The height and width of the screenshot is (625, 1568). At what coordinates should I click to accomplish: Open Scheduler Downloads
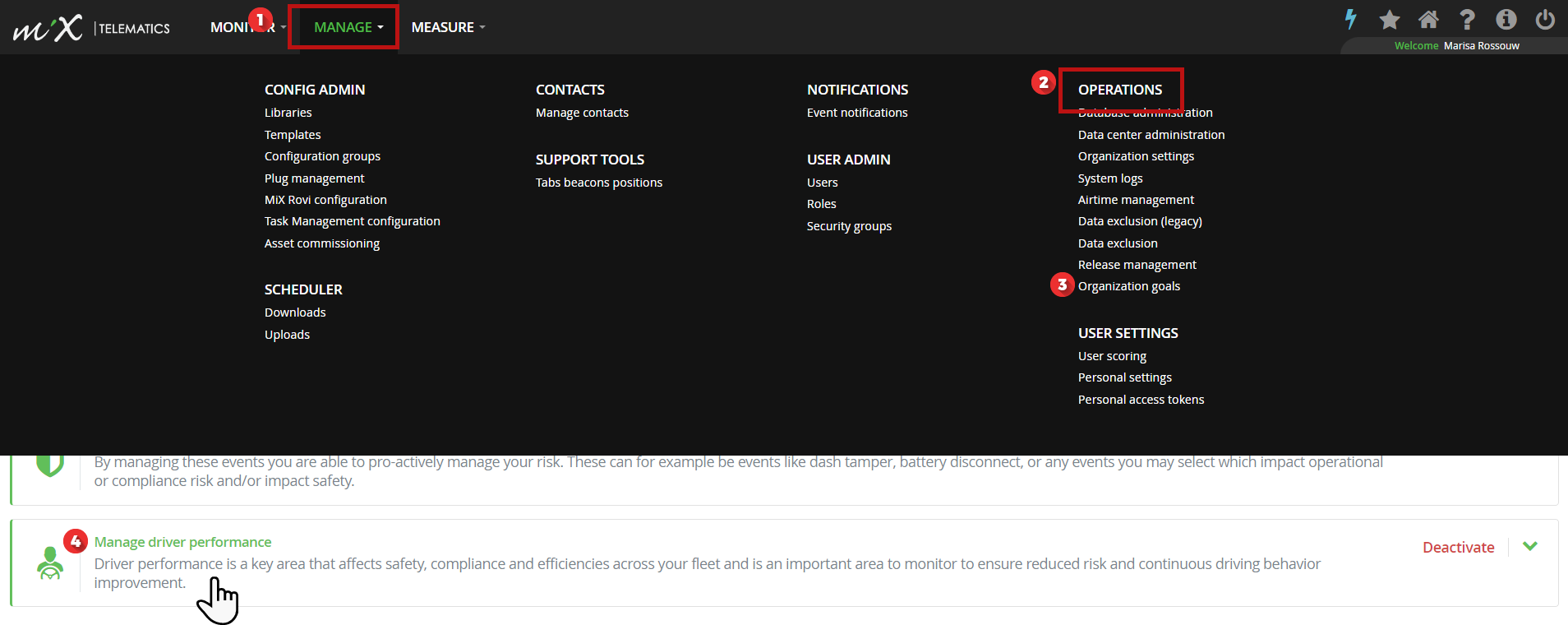click(x=295, y=312)
